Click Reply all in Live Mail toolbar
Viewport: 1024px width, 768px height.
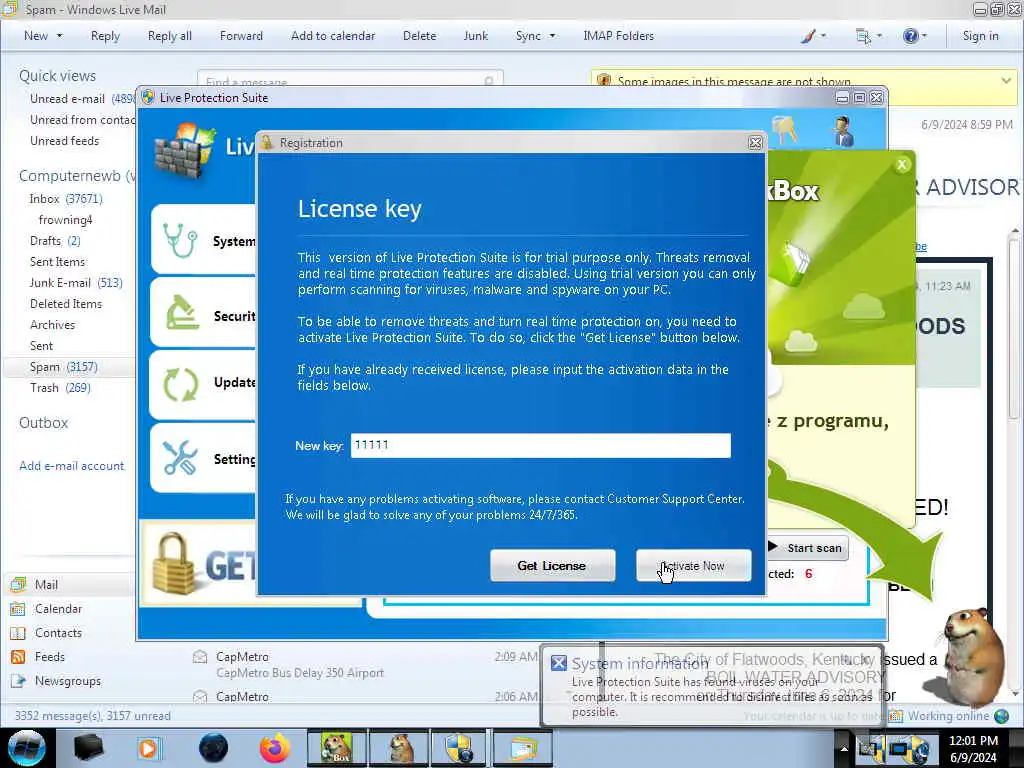click(x=170, y=36)
